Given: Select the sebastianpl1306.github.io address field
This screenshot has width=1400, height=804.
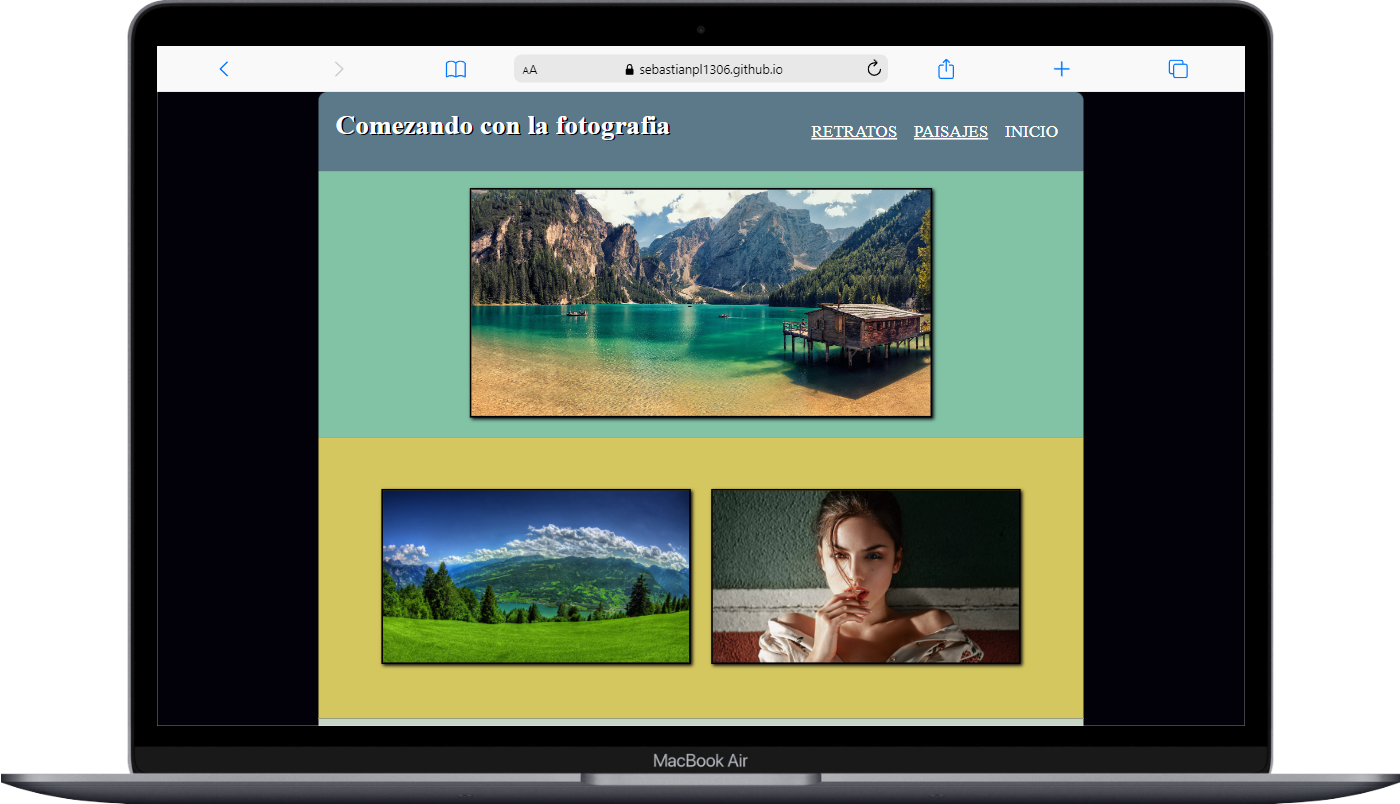Looking at the screenshot, I should coord(710,70).
